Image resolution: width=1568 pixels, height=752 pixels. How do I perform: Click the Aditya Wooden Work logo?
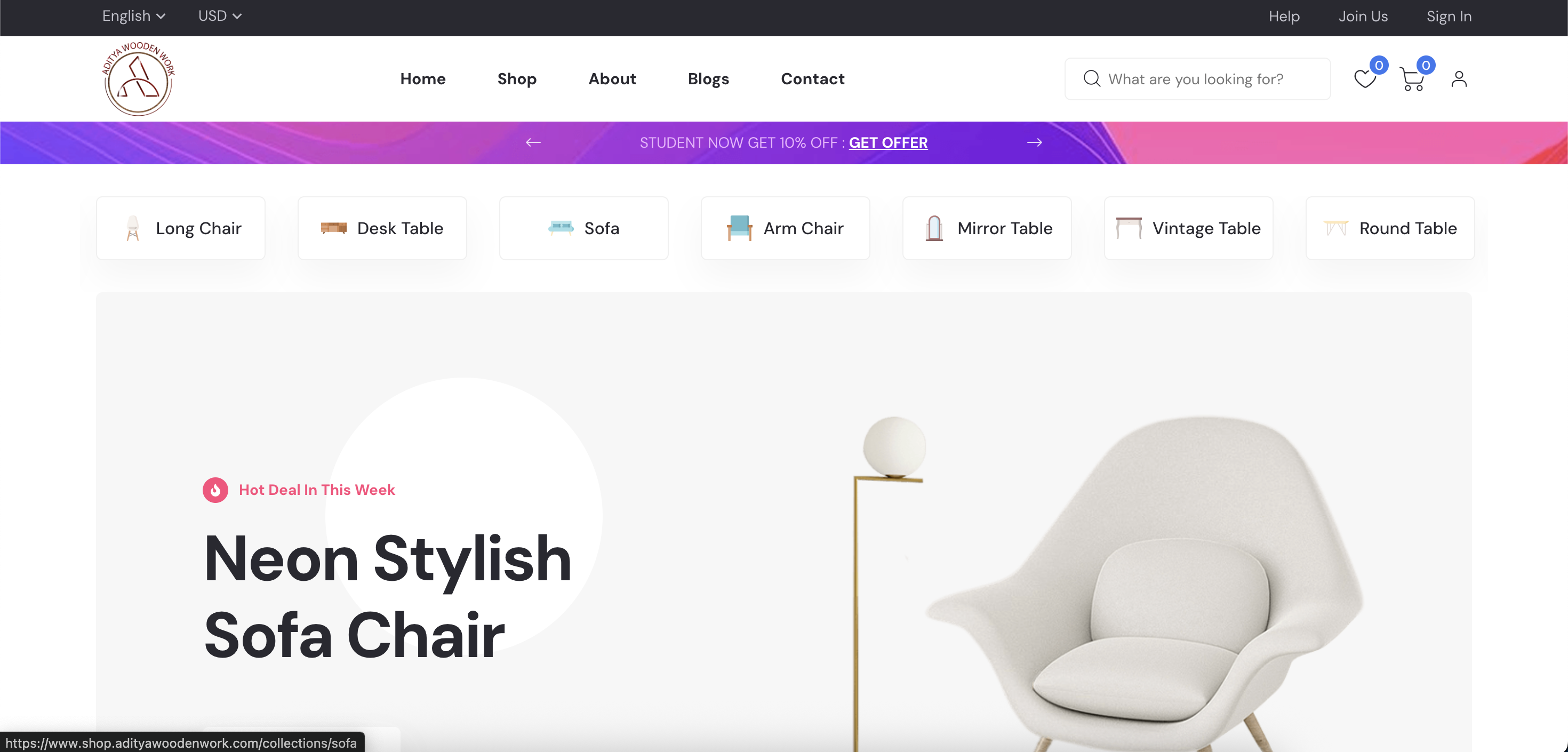pyautogui.click(x=138, y=78)
